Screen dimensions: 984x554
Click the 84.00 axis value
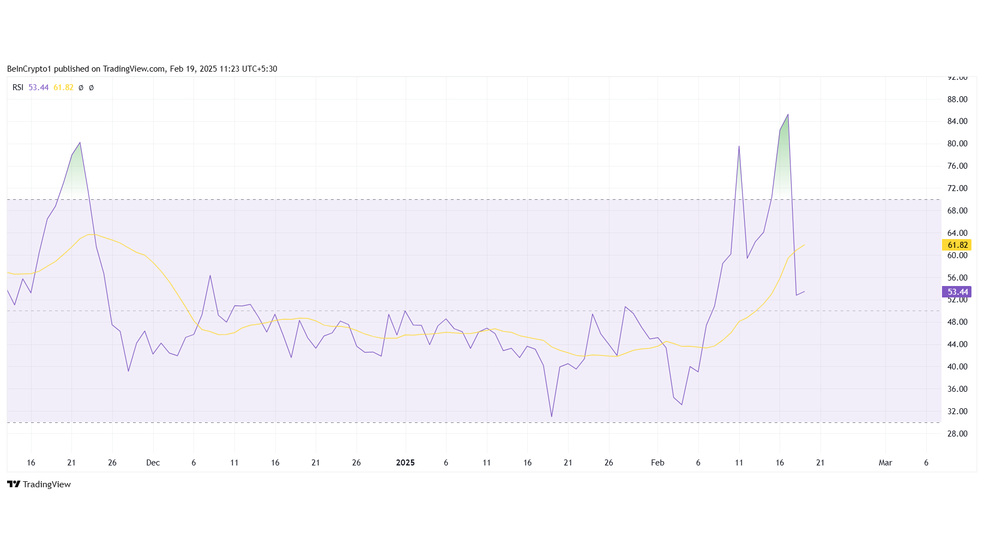(957, 122)
